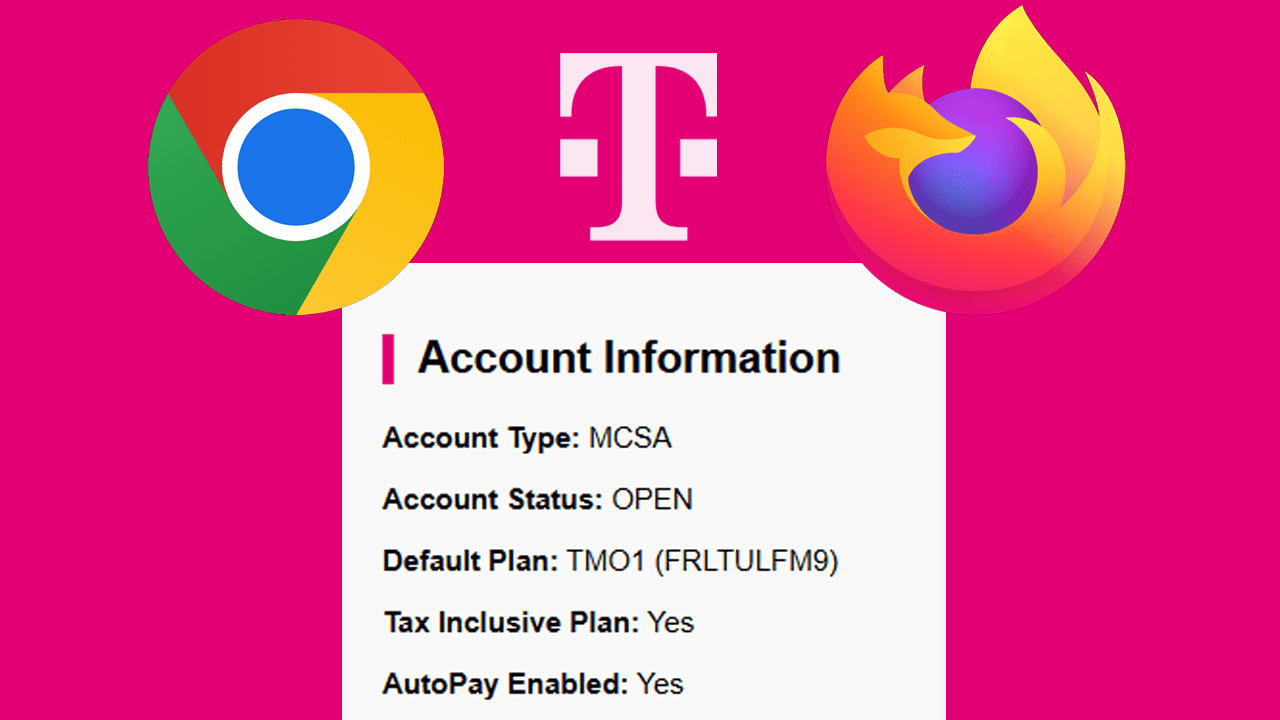Click the AutoPay Enabled label
This screenshot has height=720, width=1280.
pyautogui.click(x=505, y=684)
